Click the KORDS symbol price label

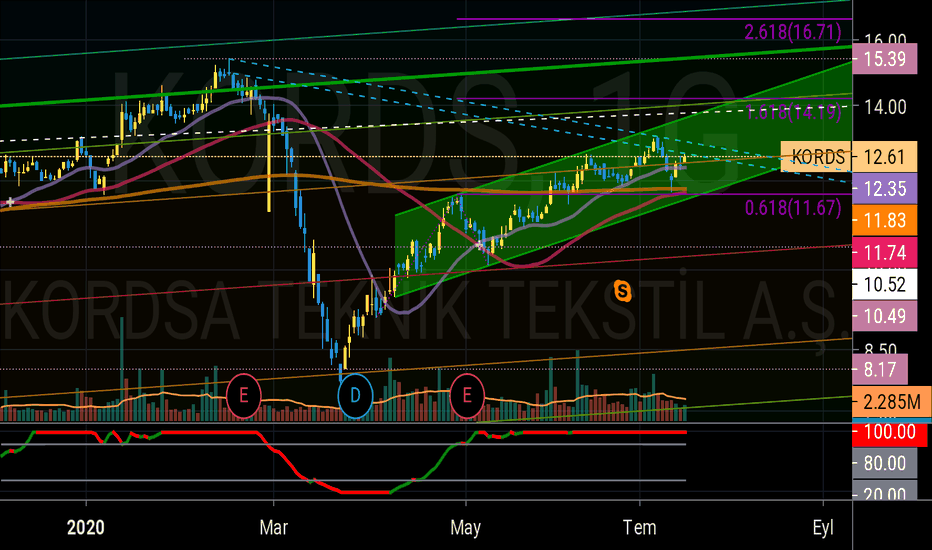[817, 157]
